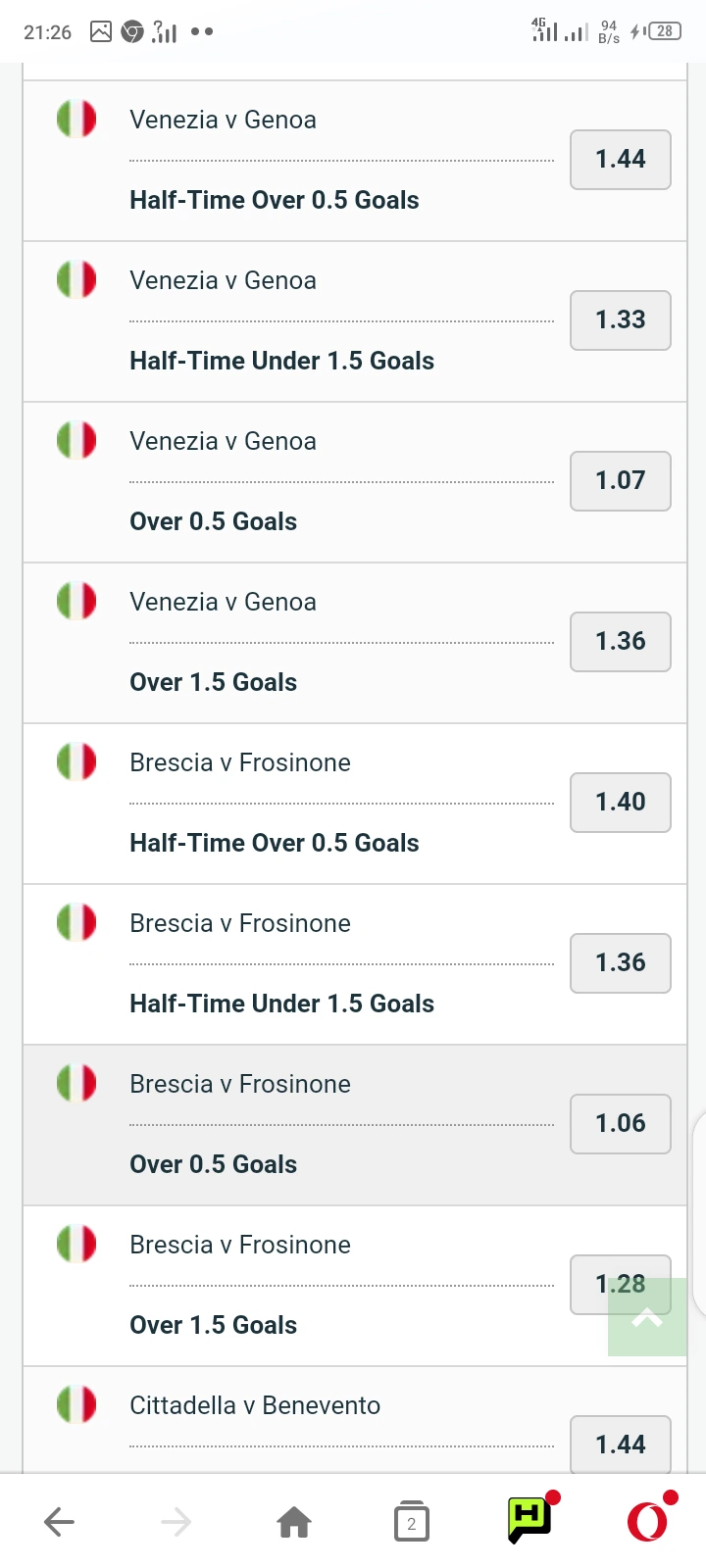Pick 1.36 odds for Brescia Half-Time Under 1.5

tap(621, 963)
